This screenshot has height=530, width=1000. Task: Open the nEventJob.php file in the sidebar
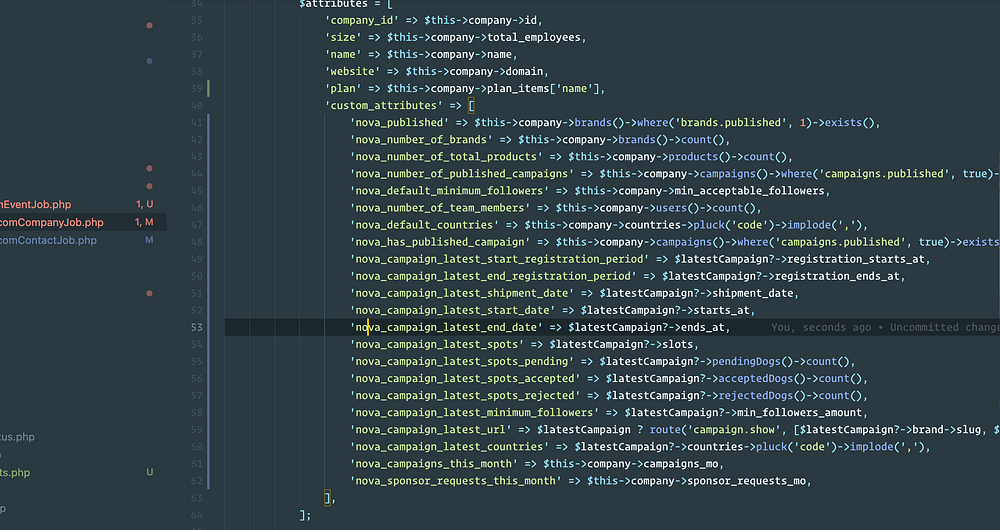pos(36,205)
